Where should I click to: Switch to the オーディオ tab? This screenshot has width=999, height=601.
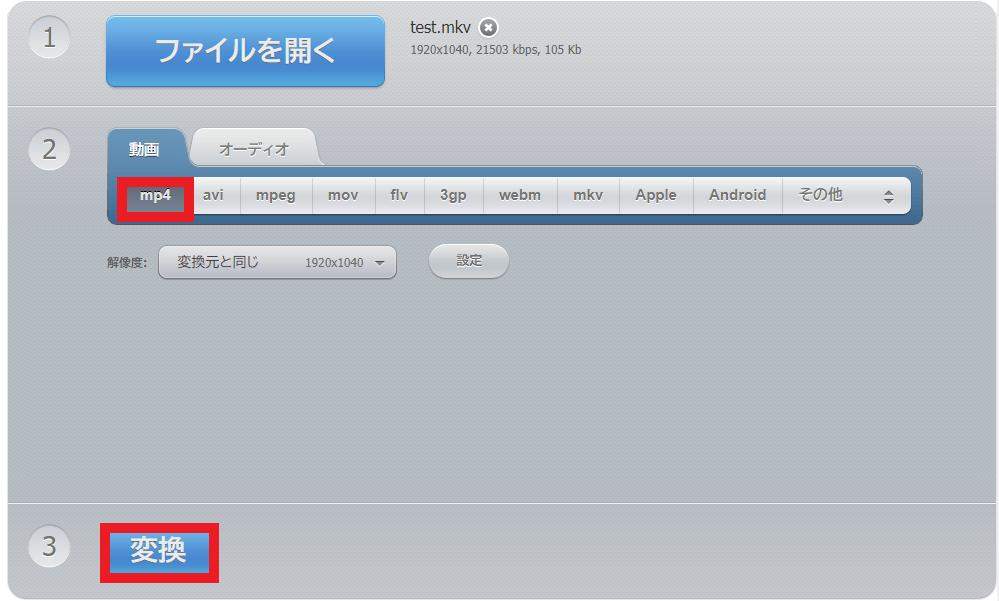[254, 149]
